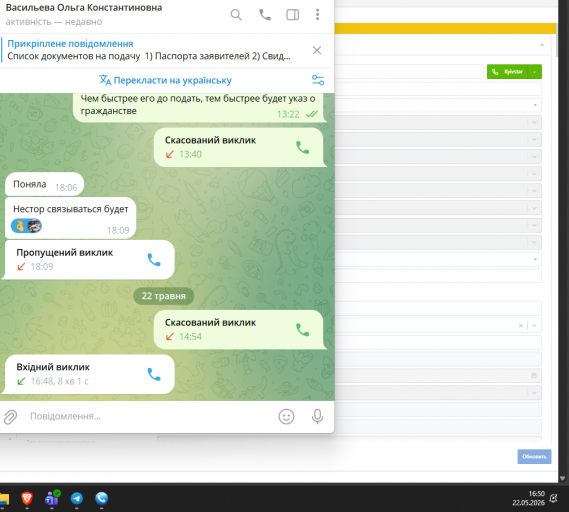
Task: Select the Вхідний виклик call bubble text
Action: coord(53,367)
